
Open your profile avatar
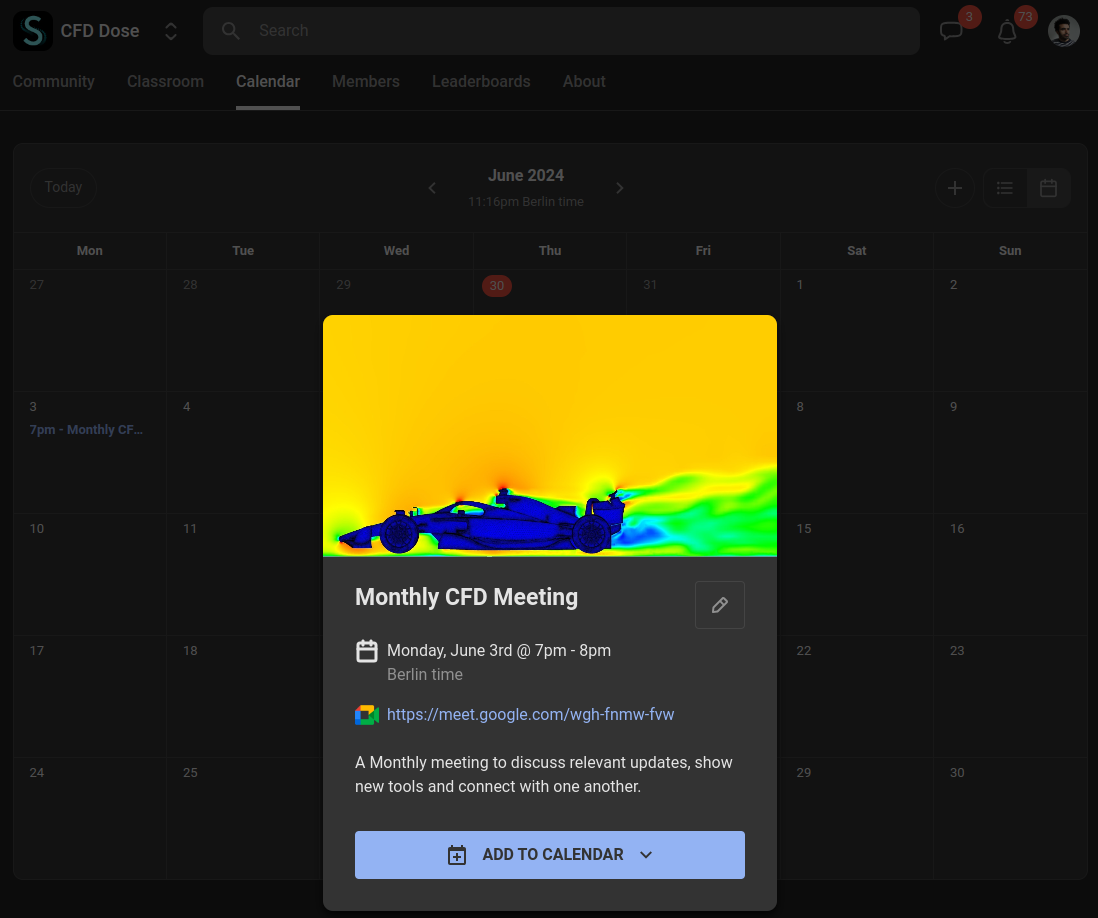(x=1063, y=30)
